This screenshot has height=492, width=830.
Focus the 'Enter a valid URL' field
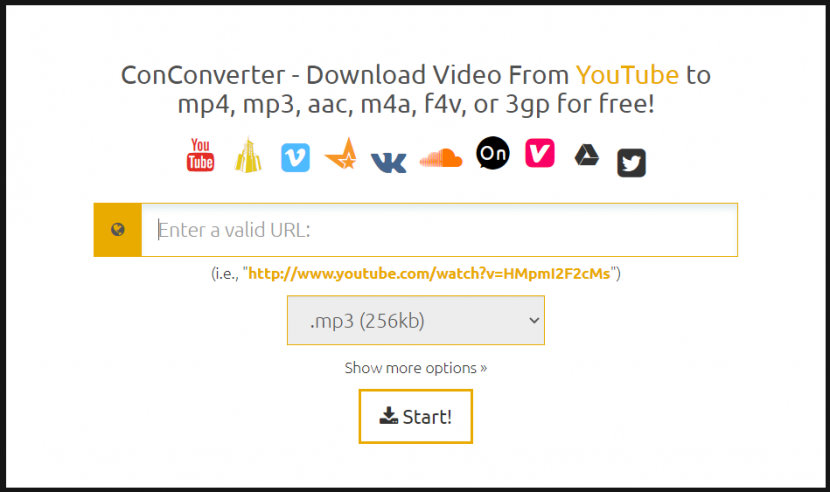point(439,230)
